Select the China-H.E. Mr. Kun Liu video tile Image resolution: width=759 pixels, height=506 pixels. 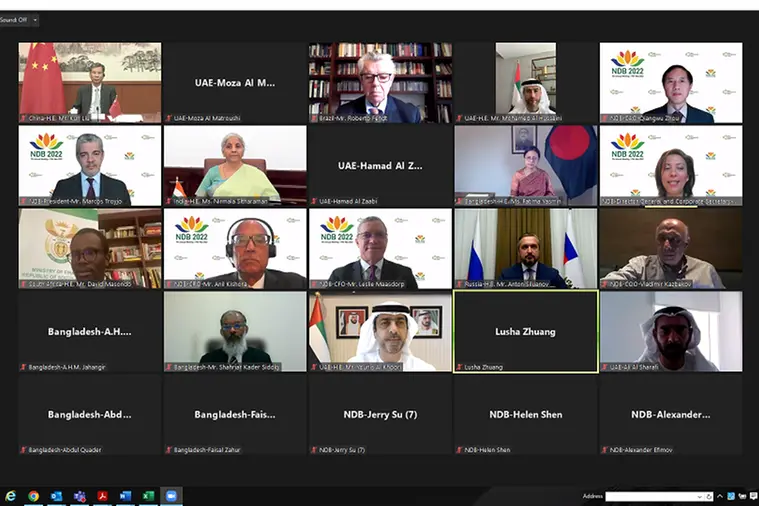(90, 82)
